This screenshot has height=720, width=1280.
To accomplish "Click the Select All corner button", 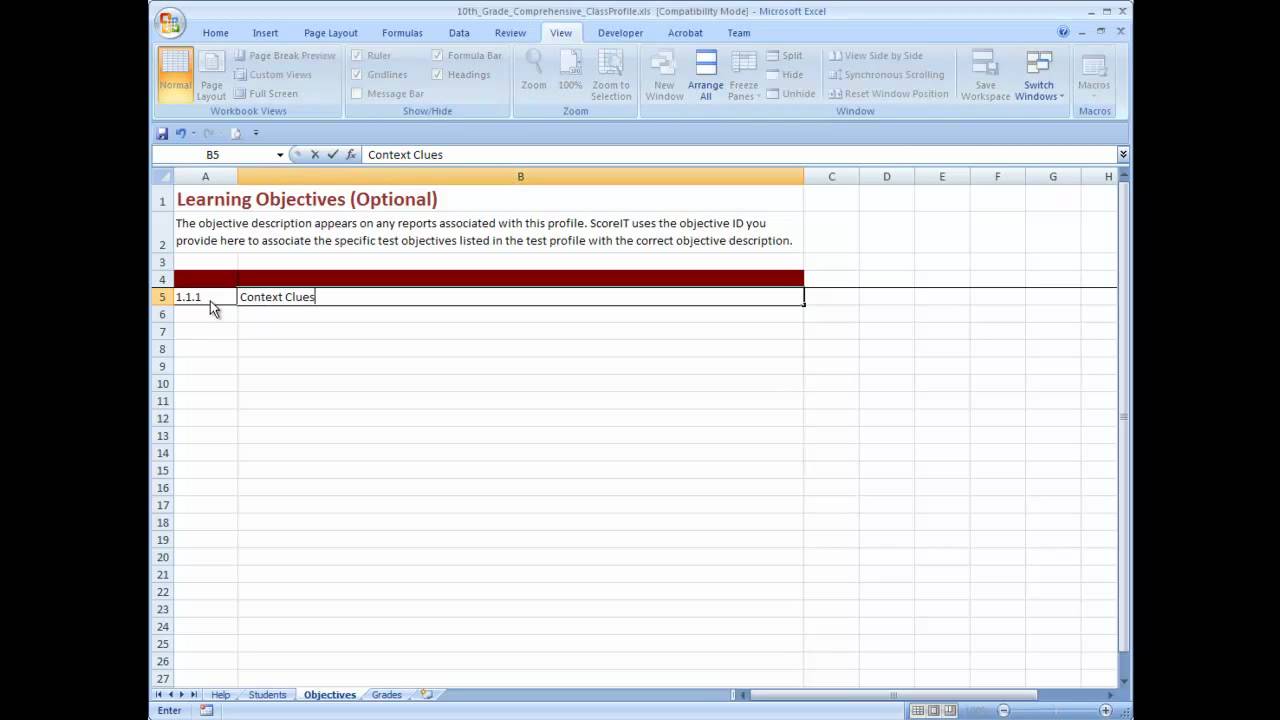I will tap(162, 176).
